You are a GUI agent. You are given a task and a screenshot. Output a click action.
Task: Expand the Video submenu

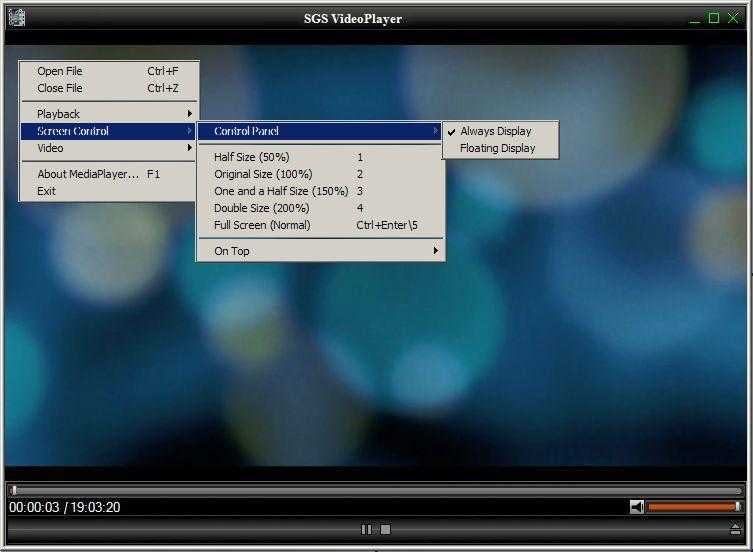pos(109,148)
